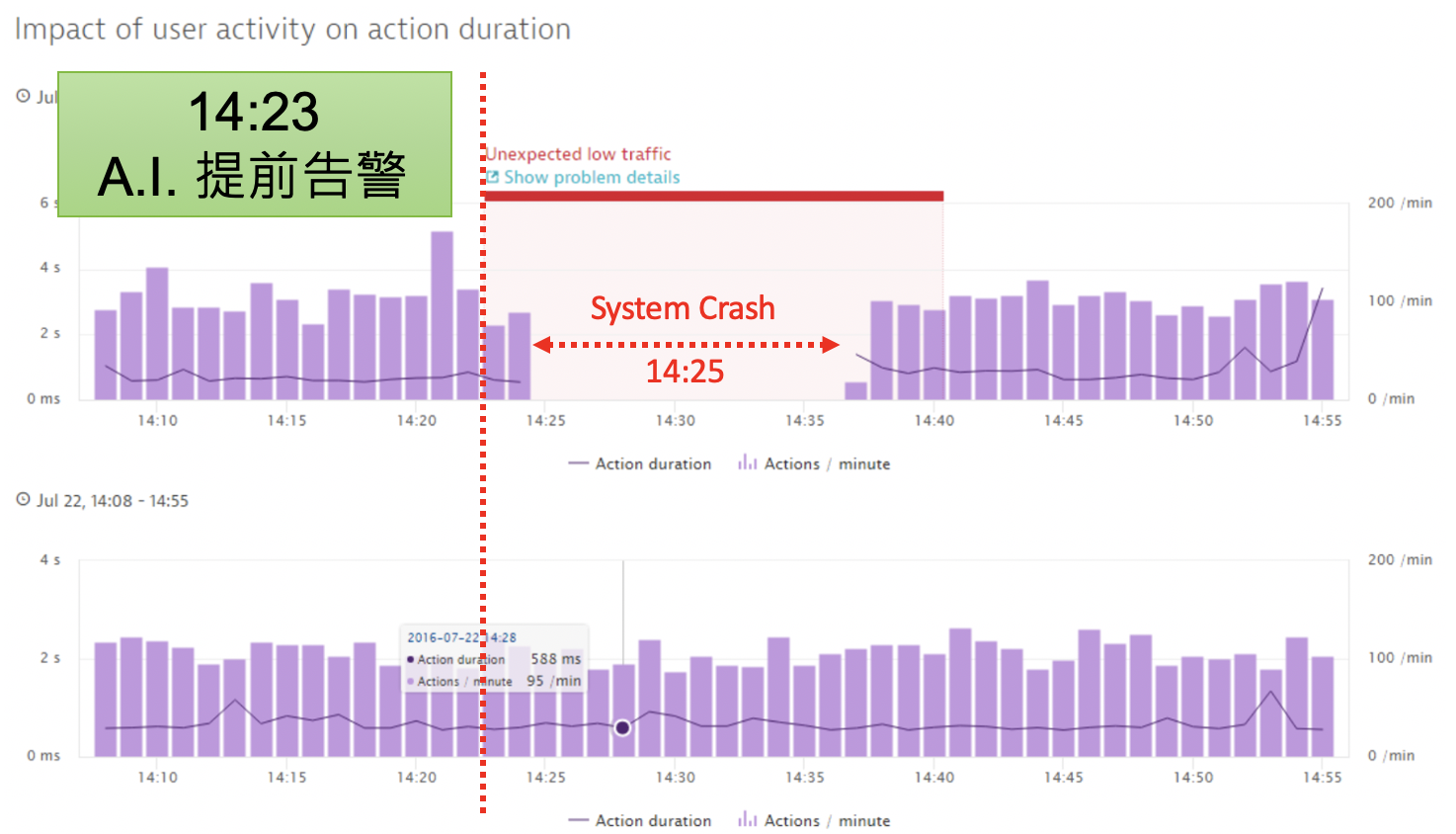Click the tallest bar in the top chart

click(x=442, y=314)
